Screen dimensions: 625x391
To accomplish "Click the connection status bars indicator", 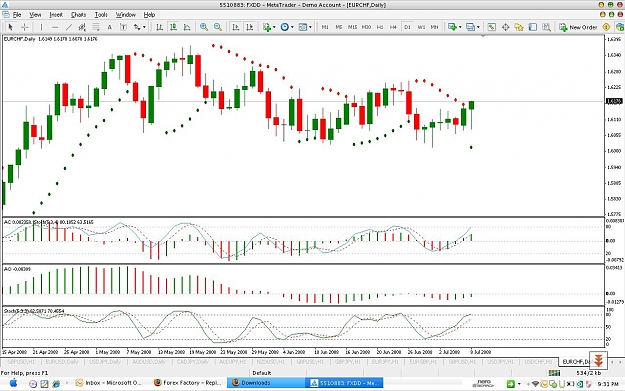I will click(554, 373).
